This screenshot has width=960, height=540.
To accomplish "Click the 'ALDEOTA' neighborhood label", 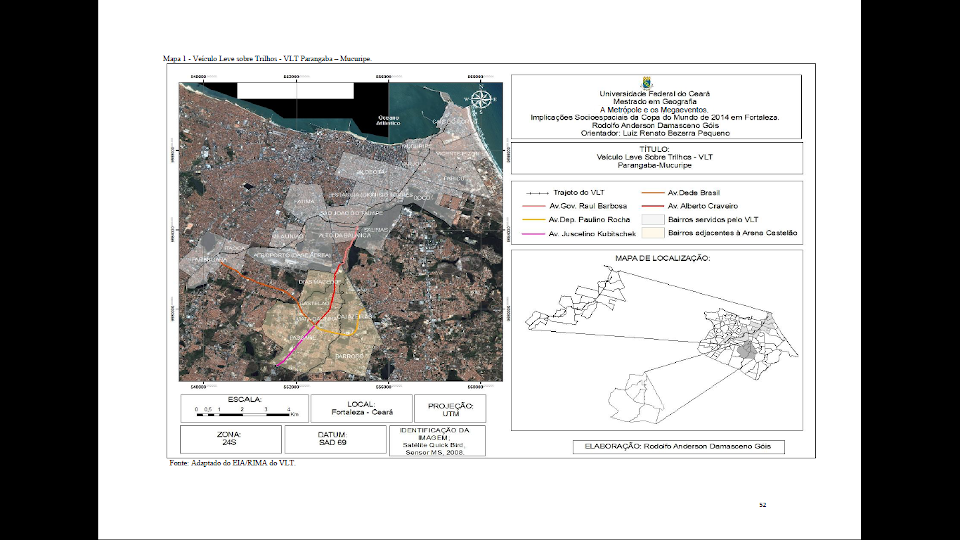I will tap(371, 173).
